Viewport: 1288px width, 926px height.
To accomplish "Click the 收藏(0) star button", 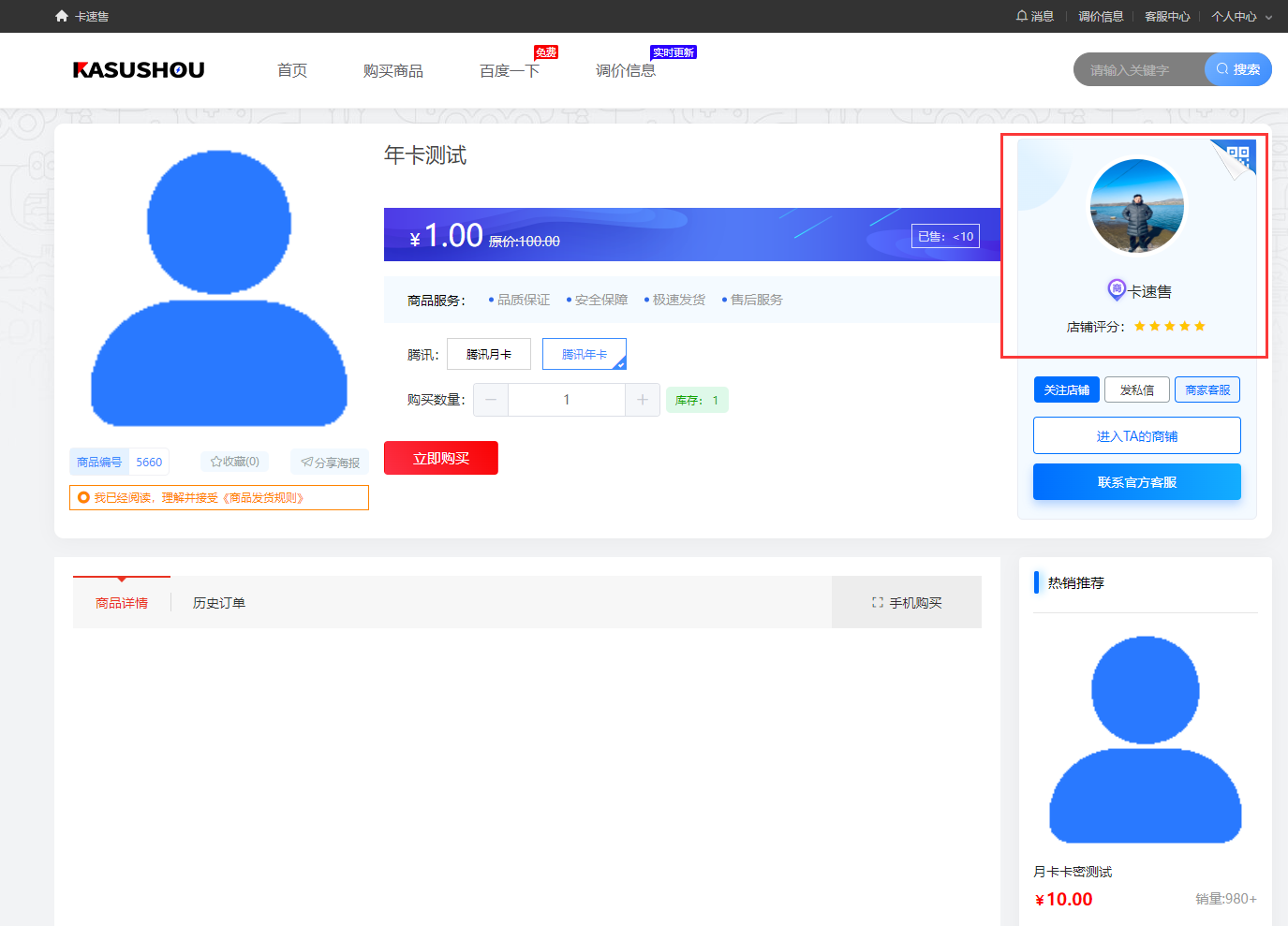I will click(x=235, y=462).
